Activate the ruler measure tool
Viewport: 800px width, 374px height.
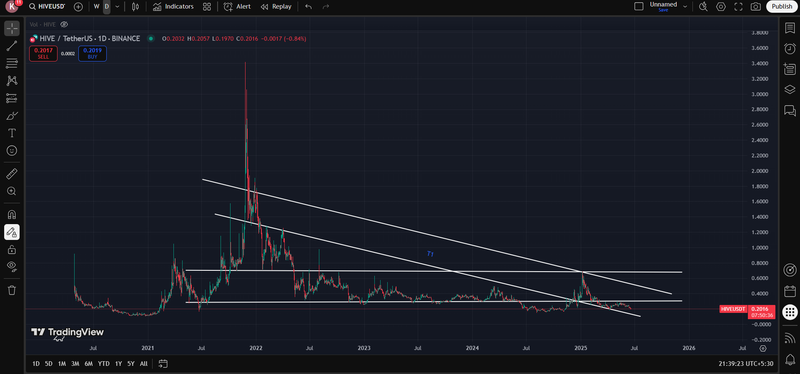coord(11,174)
